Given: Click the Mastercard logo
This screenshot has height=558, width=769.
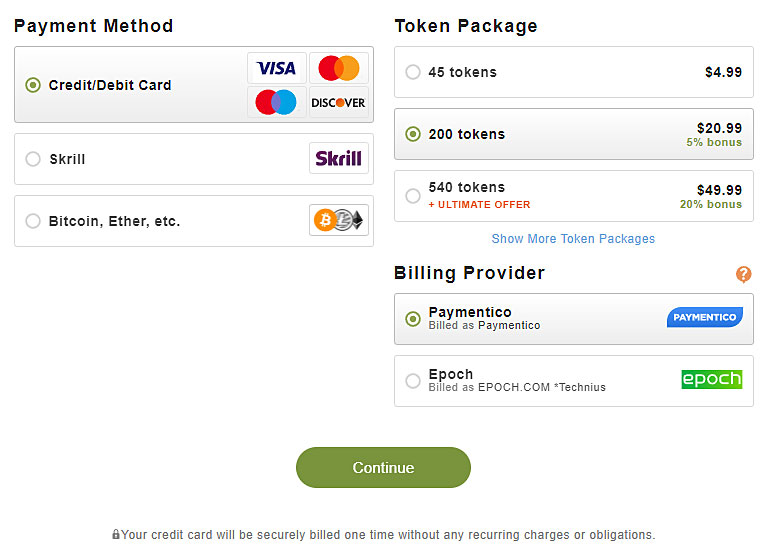Looking at the screenshot, I should [339, 68].
